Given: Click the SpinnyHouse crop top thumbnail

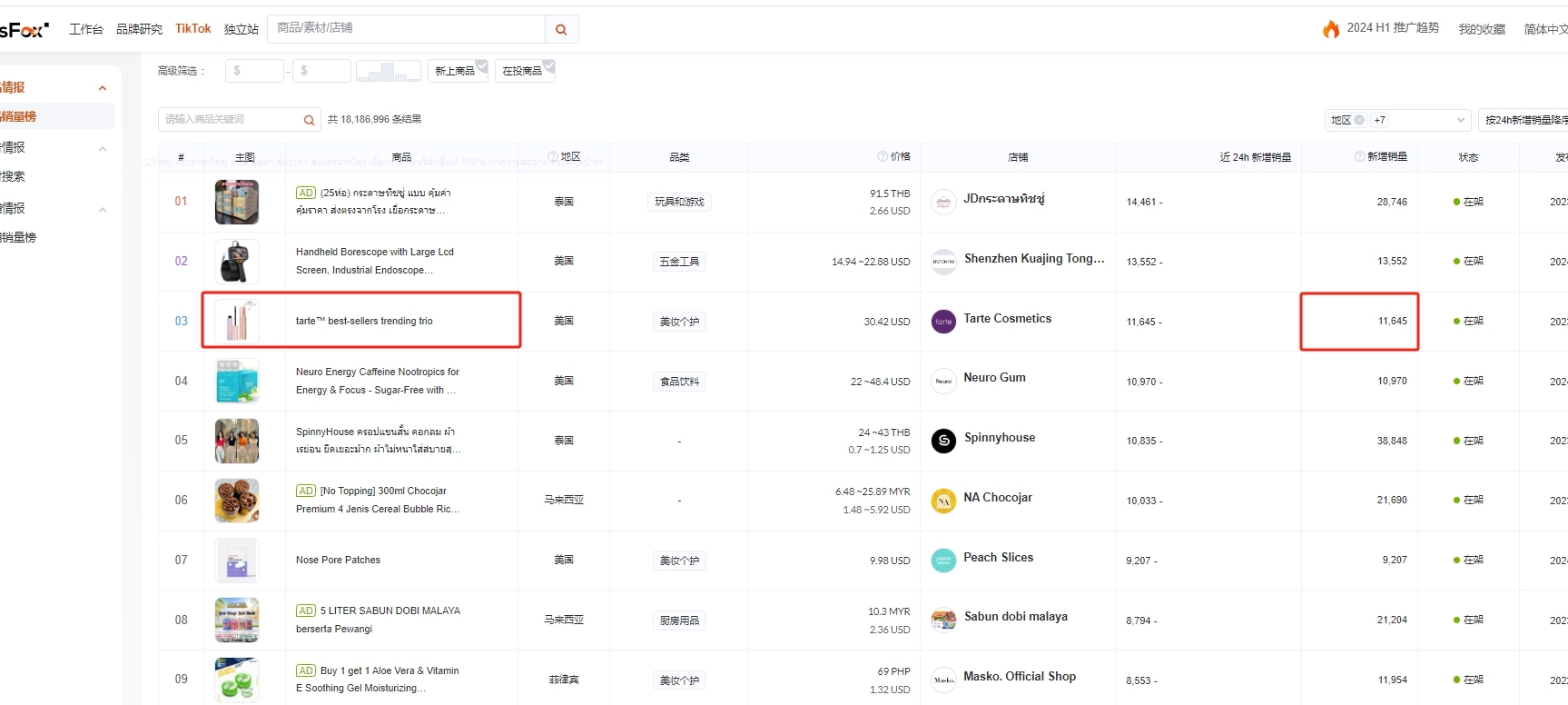Looking at the screenshot, I should (237, 441).
